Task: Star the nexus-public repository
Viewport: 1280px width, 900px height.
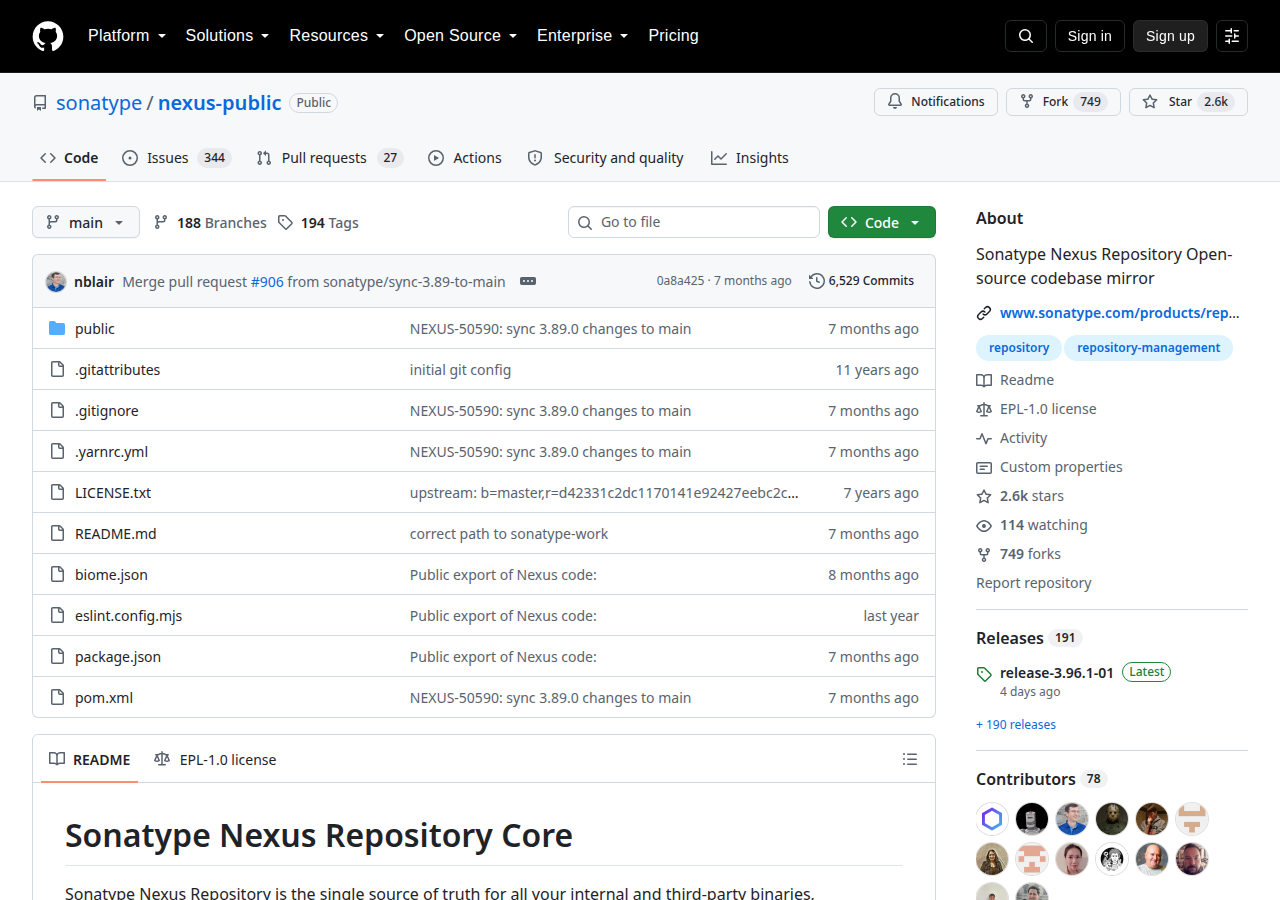Action: click(x=1188, y=102)
